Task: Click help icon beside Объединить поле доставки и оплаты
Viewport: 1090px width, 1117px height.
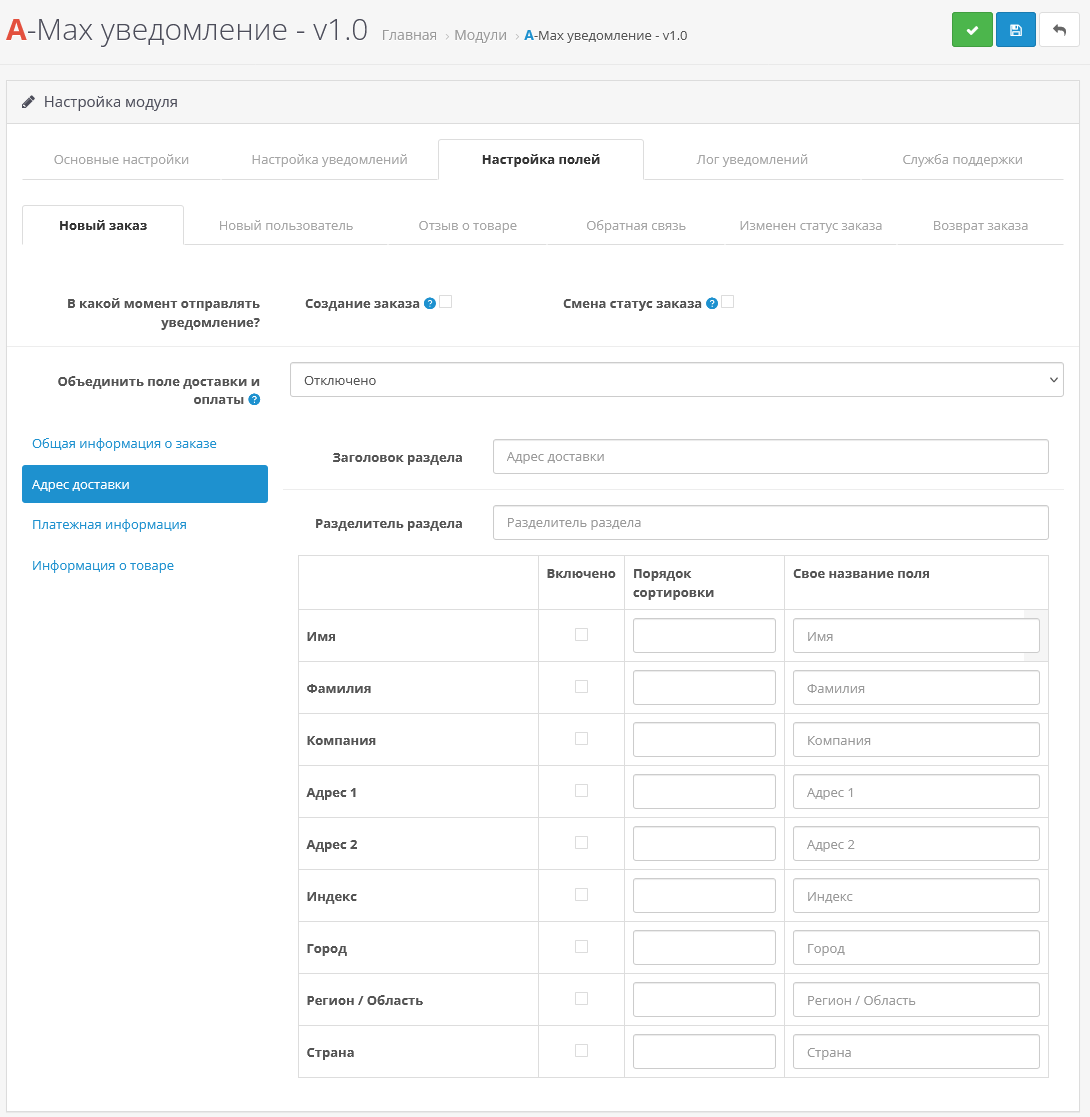Action: click(x=254, y=400)
